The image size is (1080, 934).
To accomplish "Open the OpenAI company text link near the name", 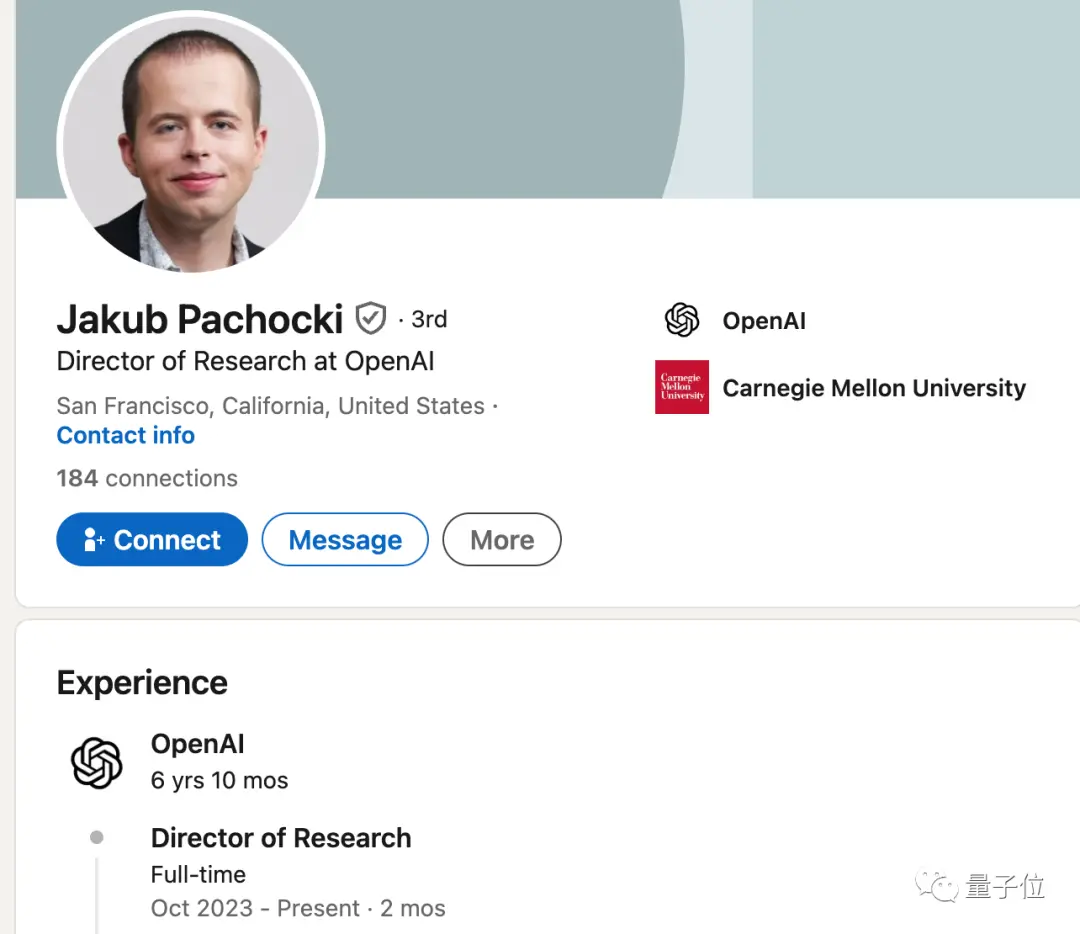I will (764, 321).
